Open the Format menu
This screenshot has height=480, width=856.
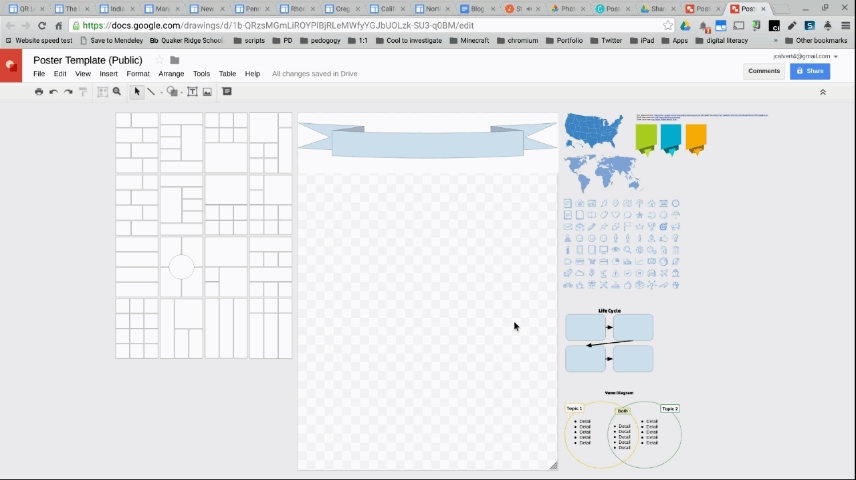(138, 74)
